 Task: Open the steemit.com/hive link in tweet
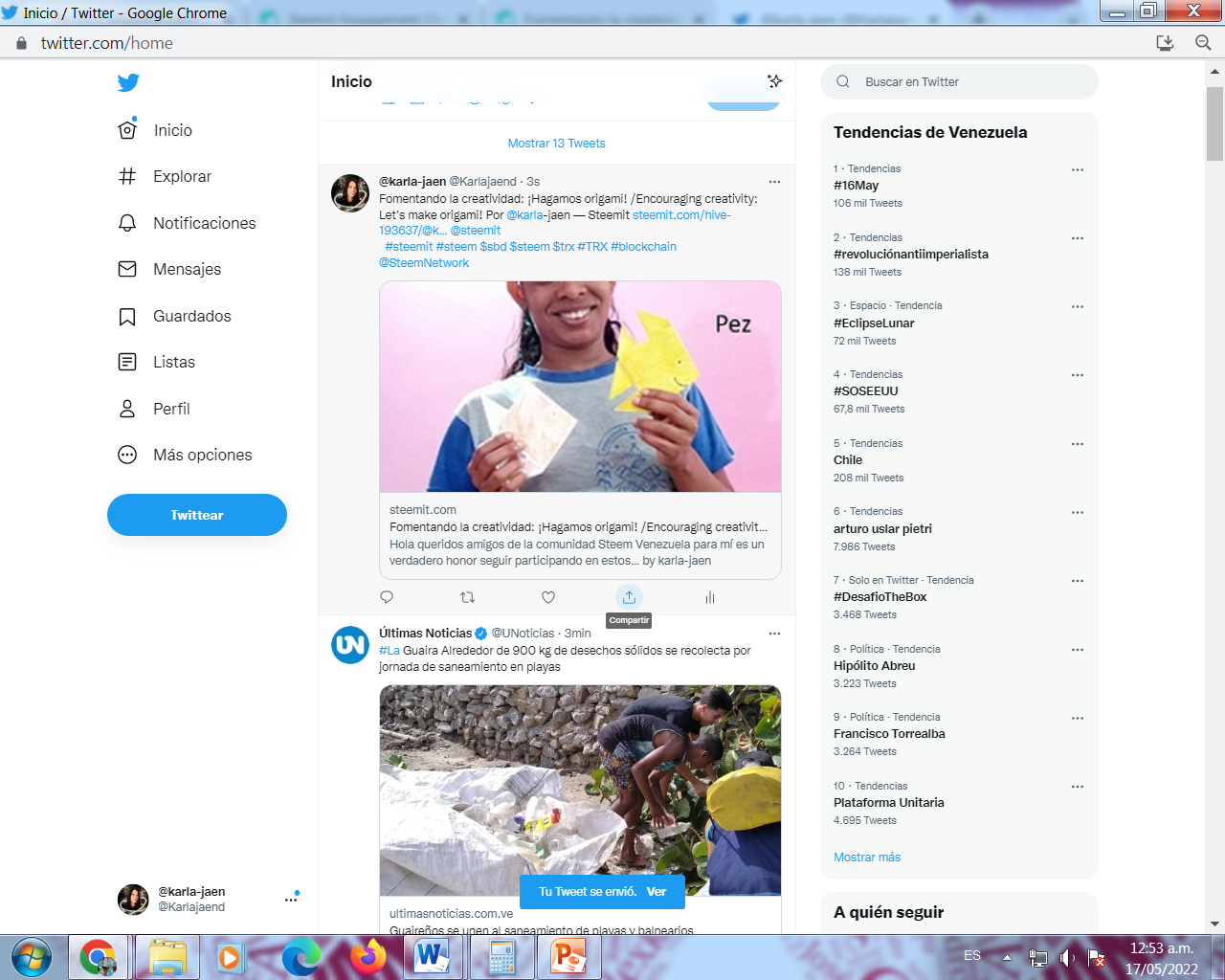[681, 215]
